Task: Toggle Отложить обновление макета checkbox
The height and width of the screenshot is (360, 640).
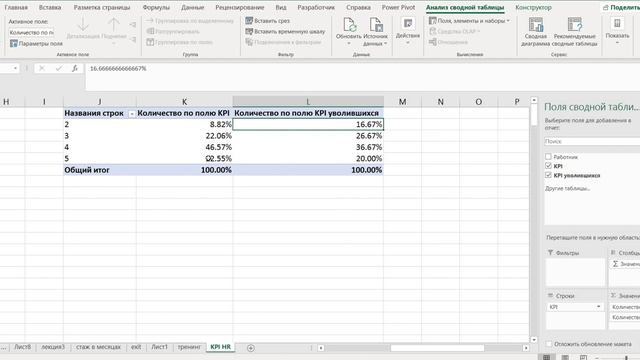Action: pos(549,344)
